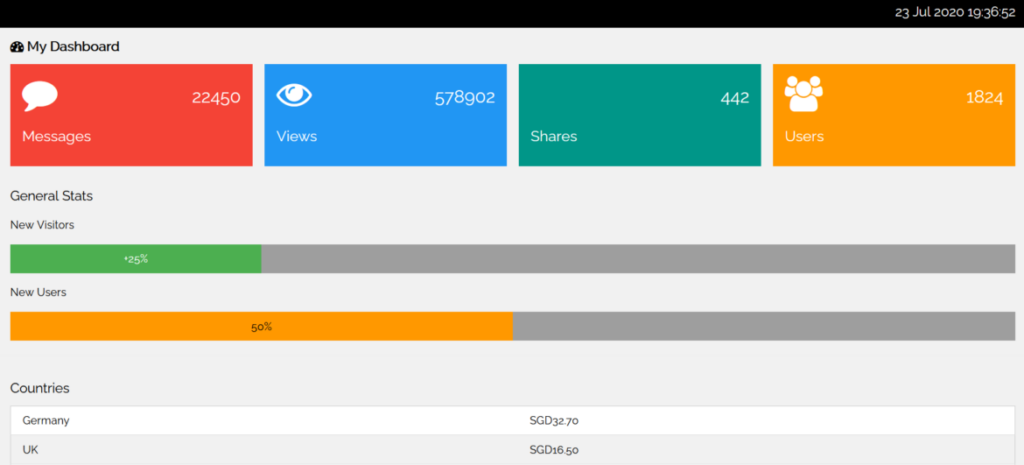The height and width of the screenshot is (465, 1024).
Task: Click the eye icon on Views card
Action: coord(294,95)
